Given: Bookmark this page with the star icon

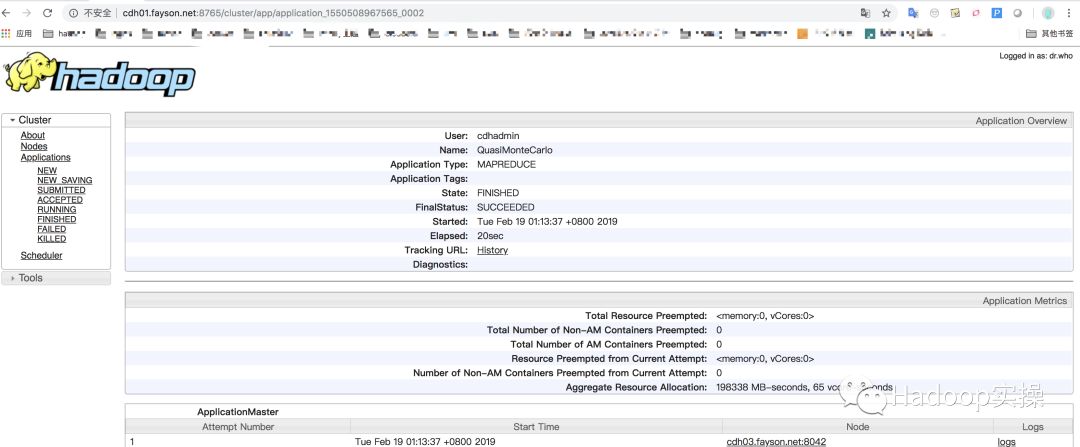Looking at the screenshot, I should pyautogui.click(x=886, y=13).
